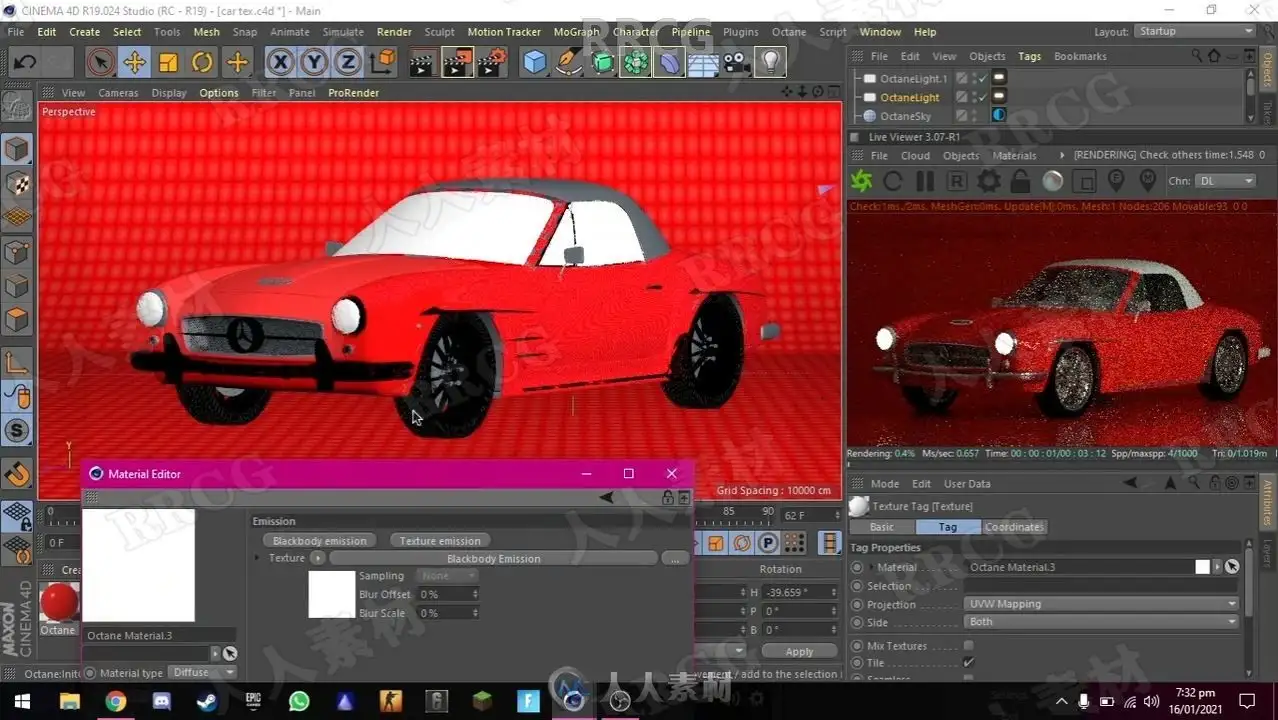Switch to the Coordinates tab

pyautogui.click(x=1013, y=527)
